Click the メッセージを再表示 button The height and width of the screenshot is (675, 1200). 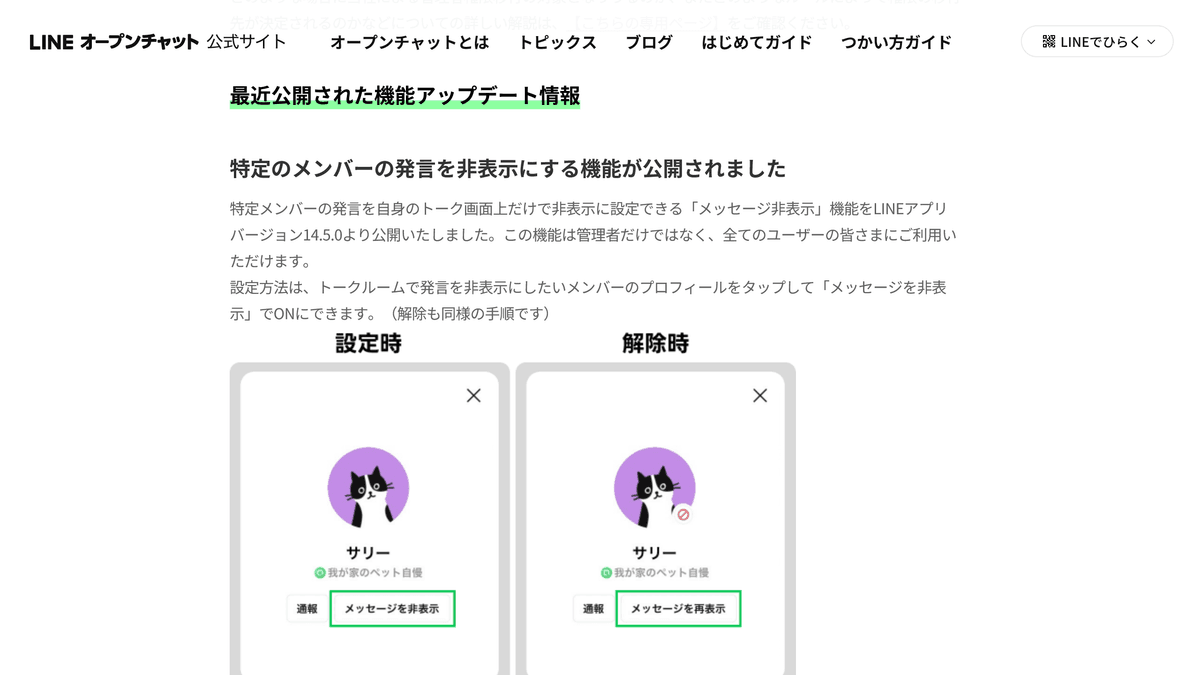(678, 608)
